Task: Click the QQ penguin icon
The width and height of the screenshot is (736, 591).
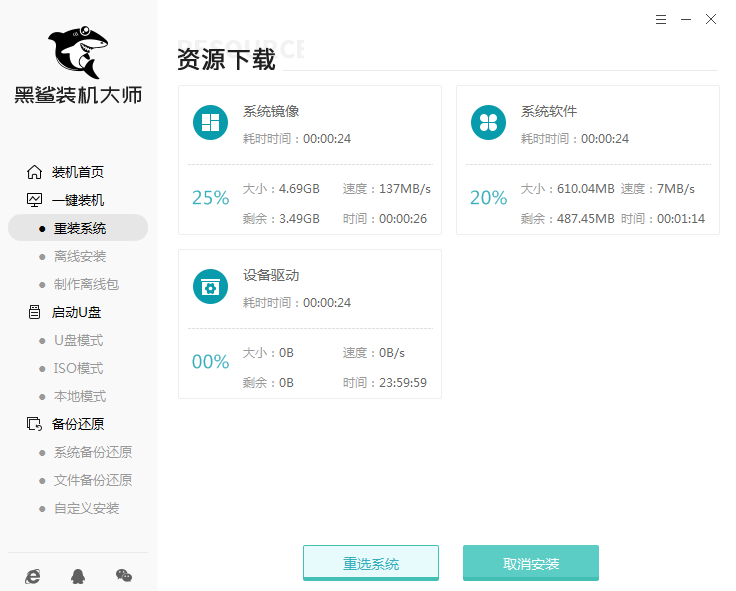Action: [78, 575]
